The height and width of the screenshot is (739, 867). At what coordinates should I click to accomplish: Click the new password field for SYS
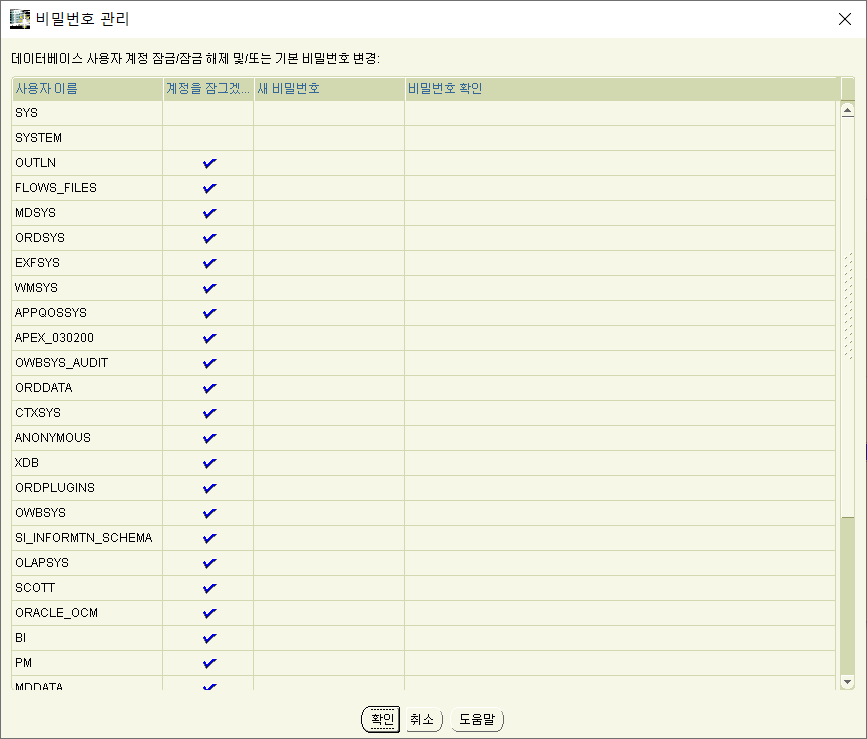click(x=329, y=113)
